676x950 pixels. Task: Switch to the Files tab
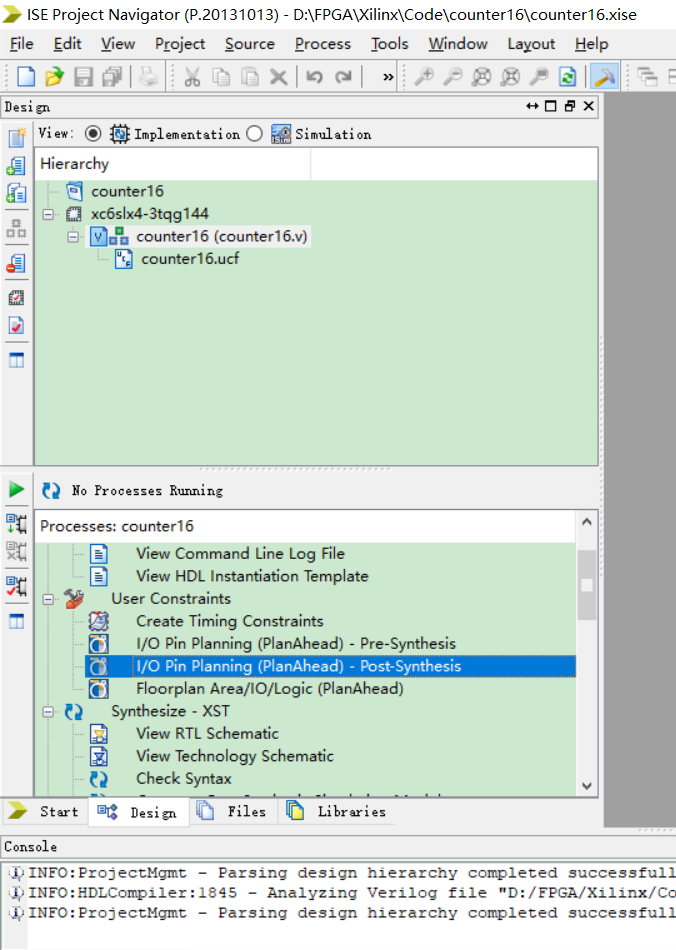233,812
